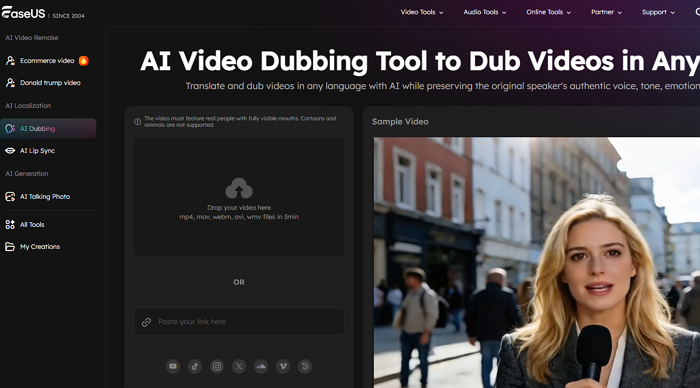Click the sample video preview
The height and width of the screenshot is (388, 700).
point(537,263)
